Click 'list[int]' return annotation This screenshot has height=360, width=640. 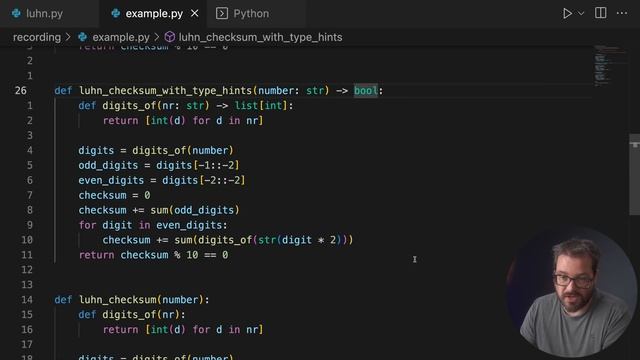pos(261,106)
